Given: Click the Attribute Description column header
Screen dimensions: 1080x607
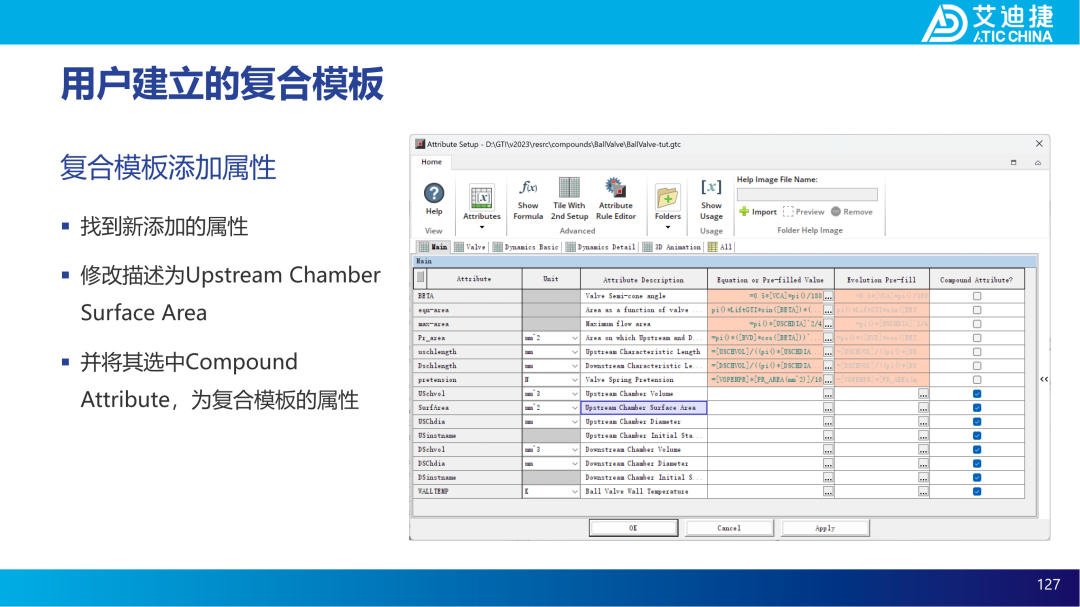Looking at the screenshot, I should [643, 280].
